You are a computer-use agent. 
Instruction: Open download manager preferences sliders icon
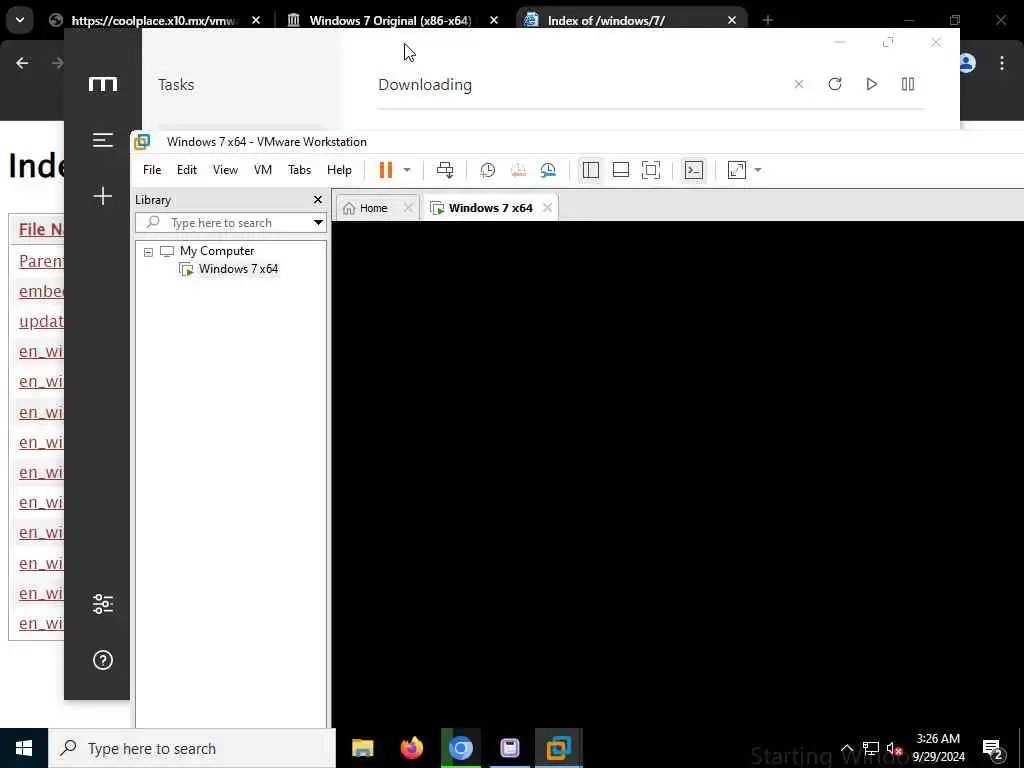[x=103, y=603]
